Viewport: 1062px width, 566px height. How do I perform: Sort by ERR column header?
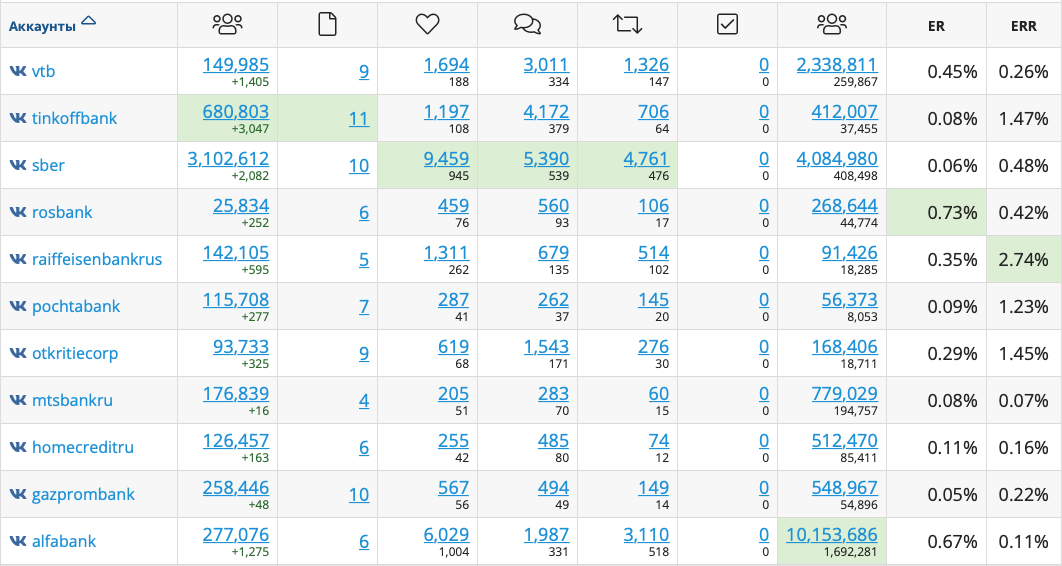click(1023, 26)
